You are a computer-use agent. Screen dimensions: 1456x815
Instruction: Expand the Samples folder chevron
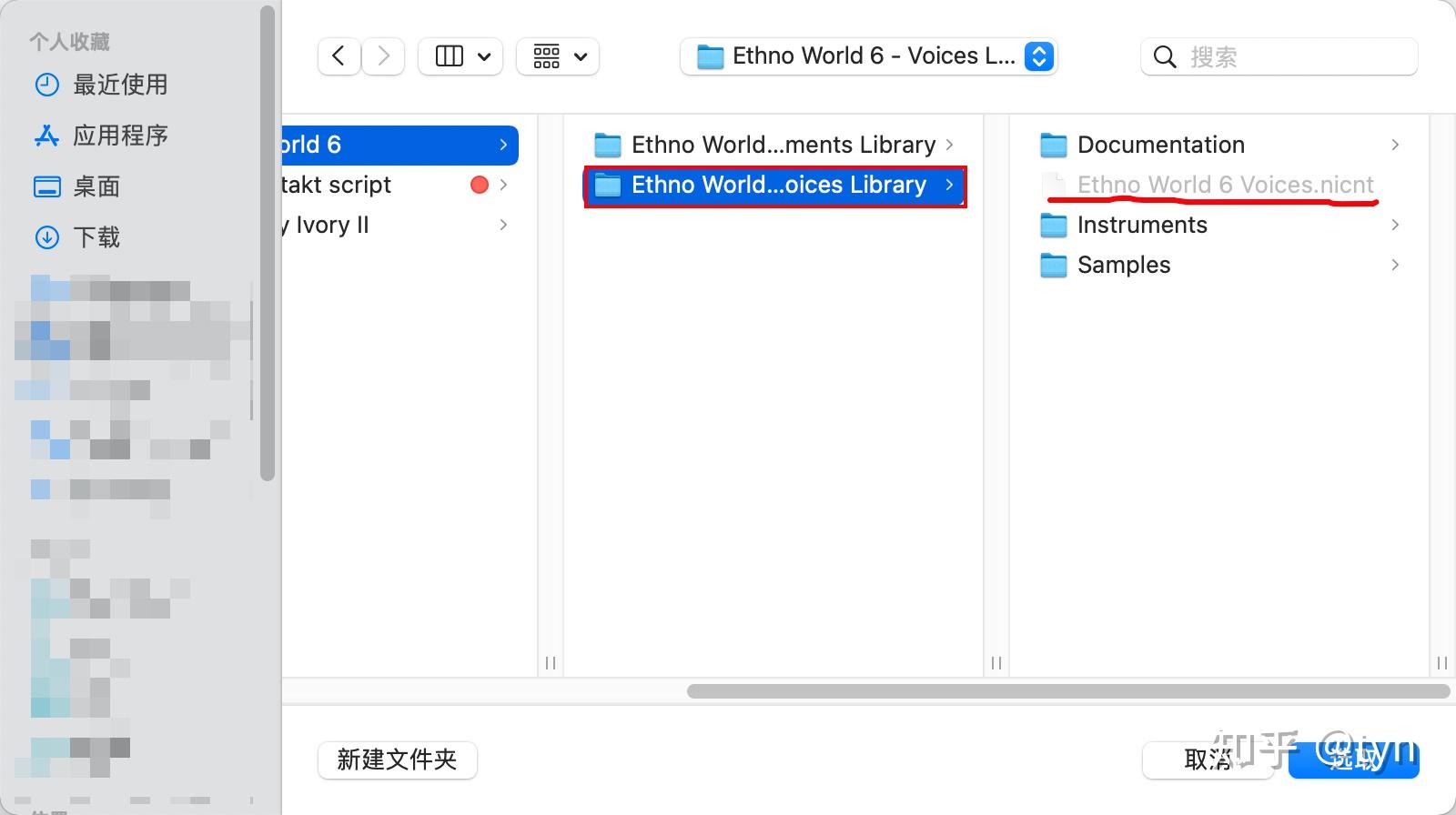[1395, 265]
